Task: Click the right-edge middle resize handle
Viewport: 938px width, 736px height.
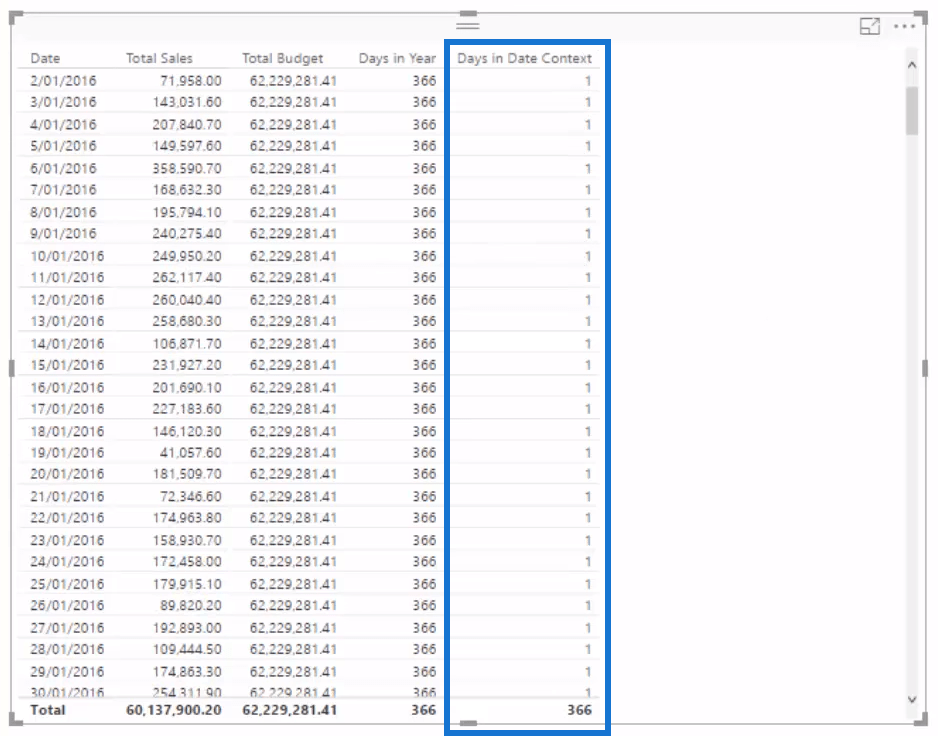Action: (x=926, y=368)
